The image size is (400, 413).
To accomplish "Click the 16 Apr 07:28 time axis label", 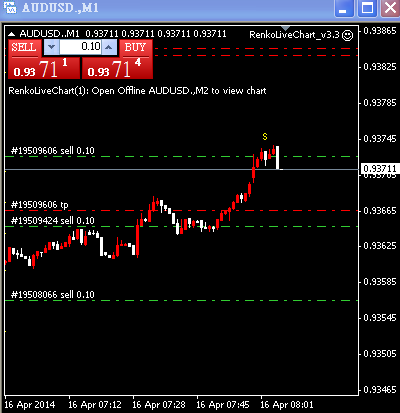I will (159, 405).
